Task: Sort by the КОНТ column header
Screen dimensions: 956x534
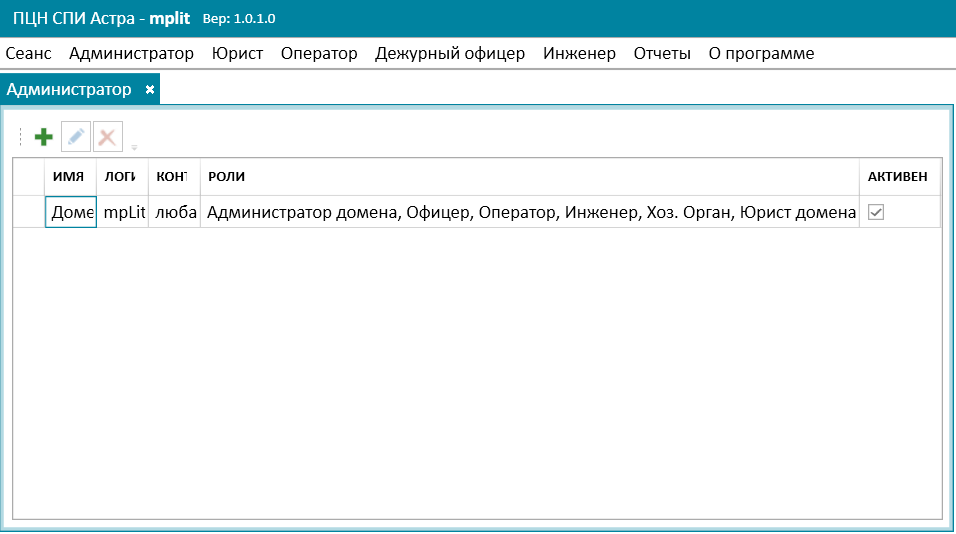Action: point(174,177)
